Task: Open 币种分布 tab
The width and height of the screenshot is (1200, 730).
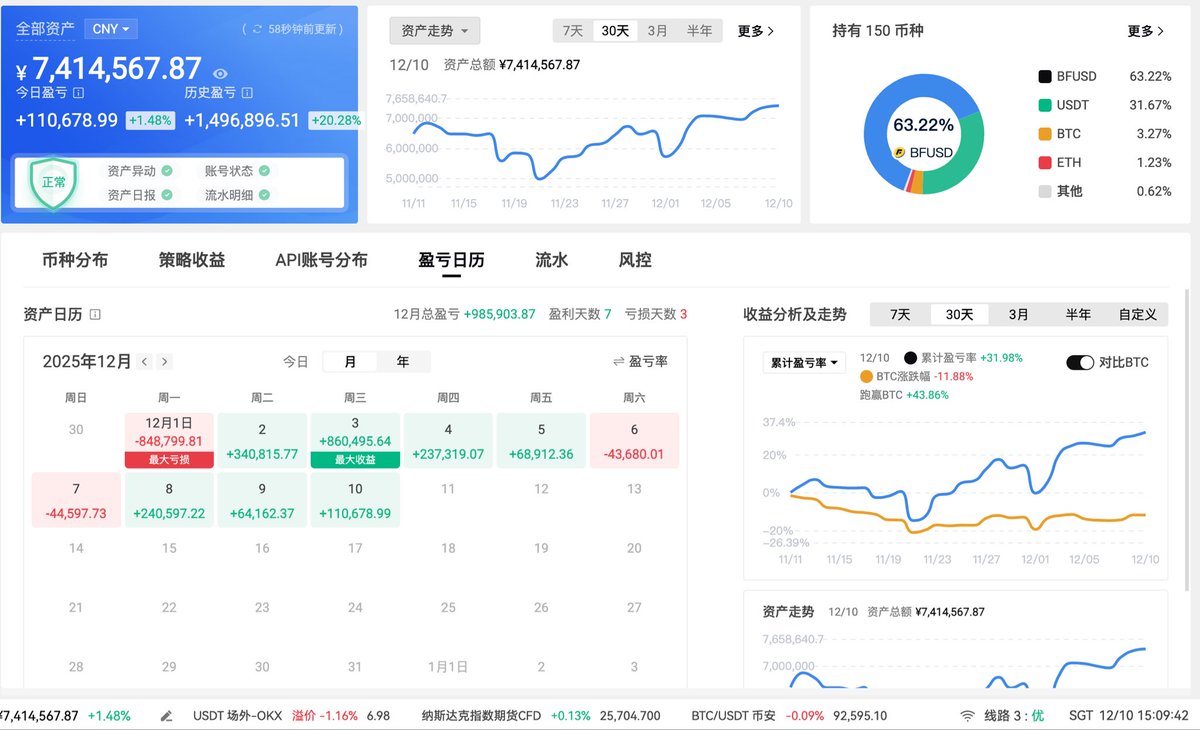Action: (75, 260)
